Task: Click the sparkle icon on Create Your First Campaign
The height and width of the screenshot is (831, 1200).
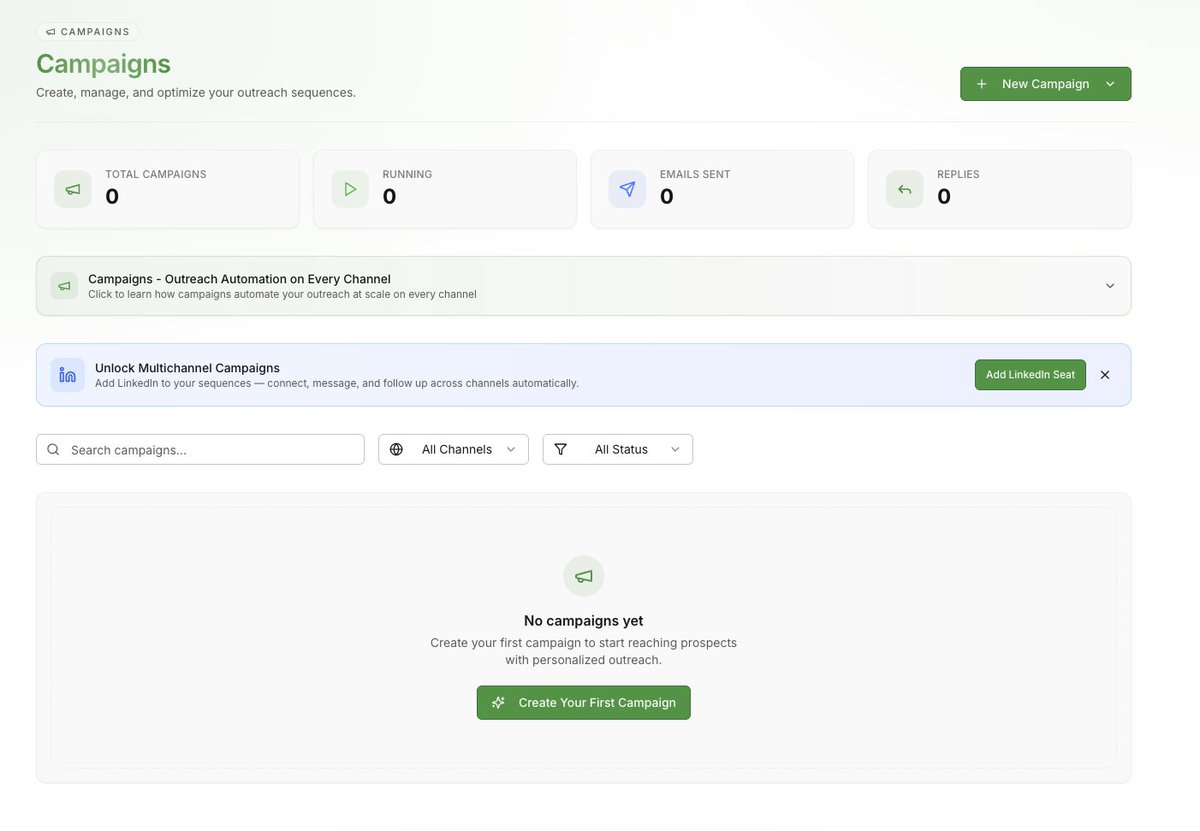Action: [498, 702]
